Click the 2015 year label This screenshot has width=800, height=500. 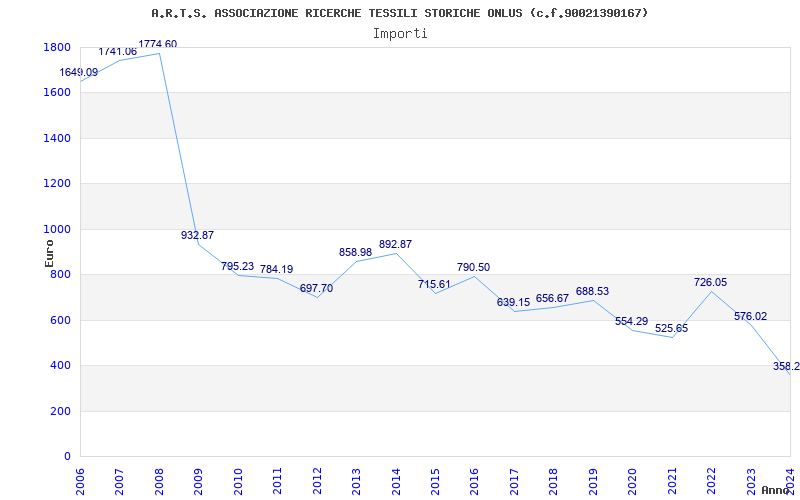tap(435, 482)
